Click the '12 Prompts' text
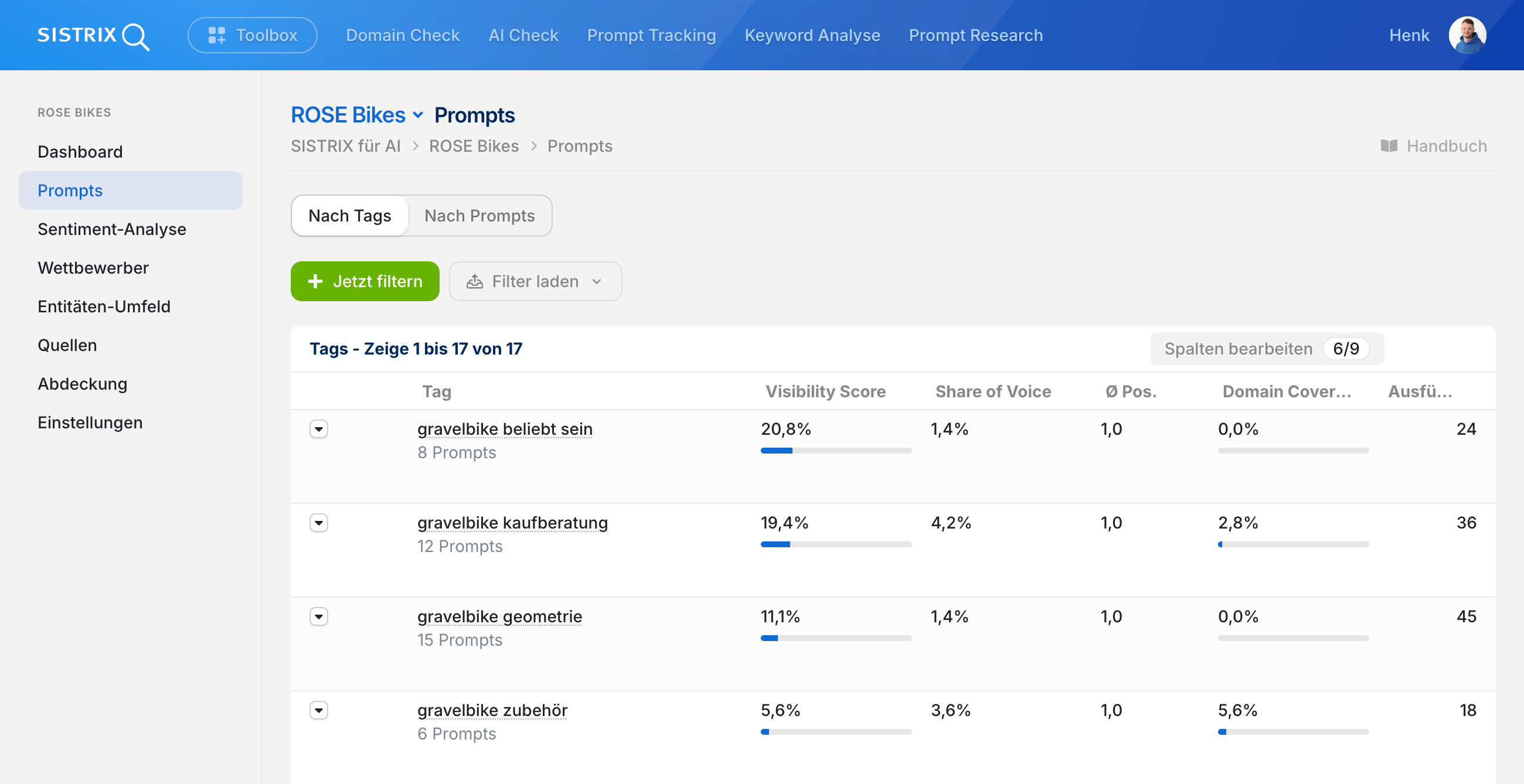Image resolution: width=1524 pixels, height=784 pixels. [x=460, y=546]
